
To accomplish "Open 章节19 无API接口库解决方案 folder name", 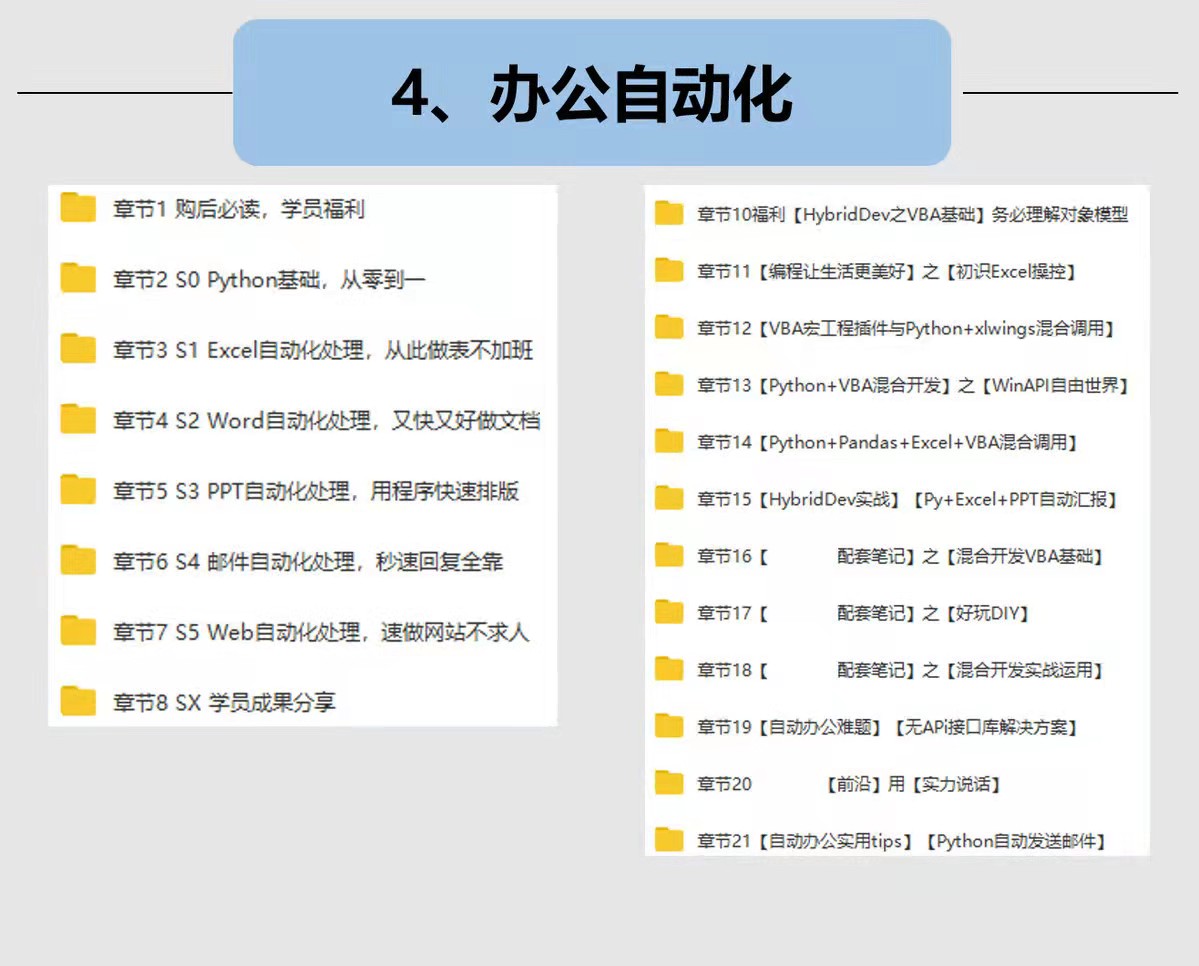I will 888,727.
